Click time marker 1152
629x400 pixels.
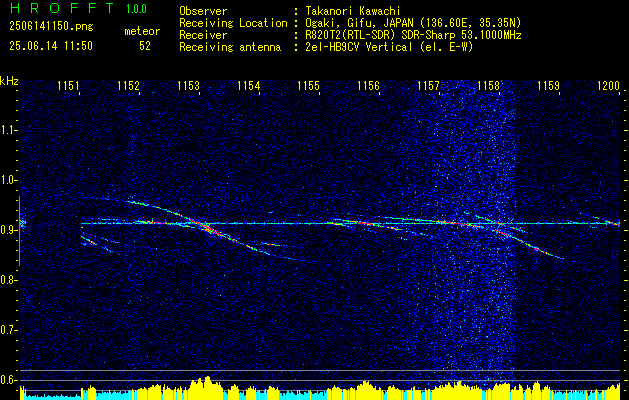point(128,85)
